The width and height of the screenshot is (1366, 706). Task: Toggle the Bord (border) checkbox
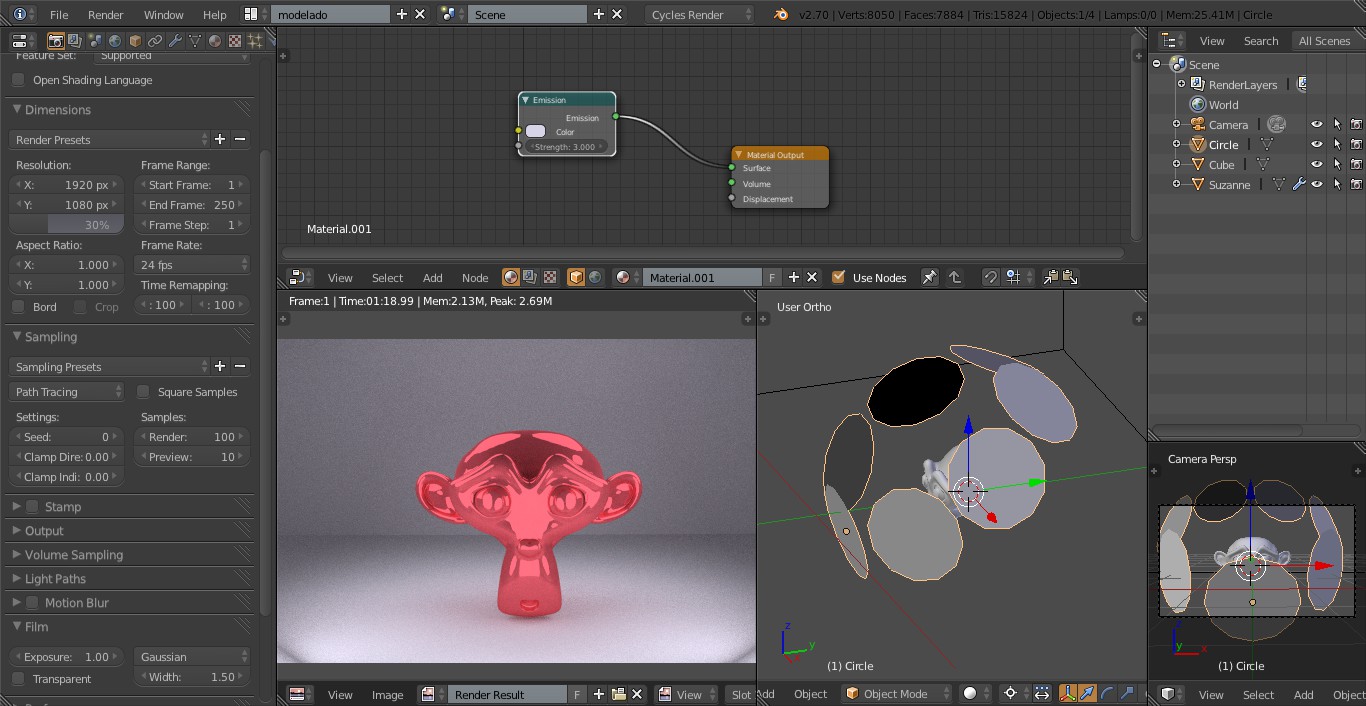[x=18, y=307]
